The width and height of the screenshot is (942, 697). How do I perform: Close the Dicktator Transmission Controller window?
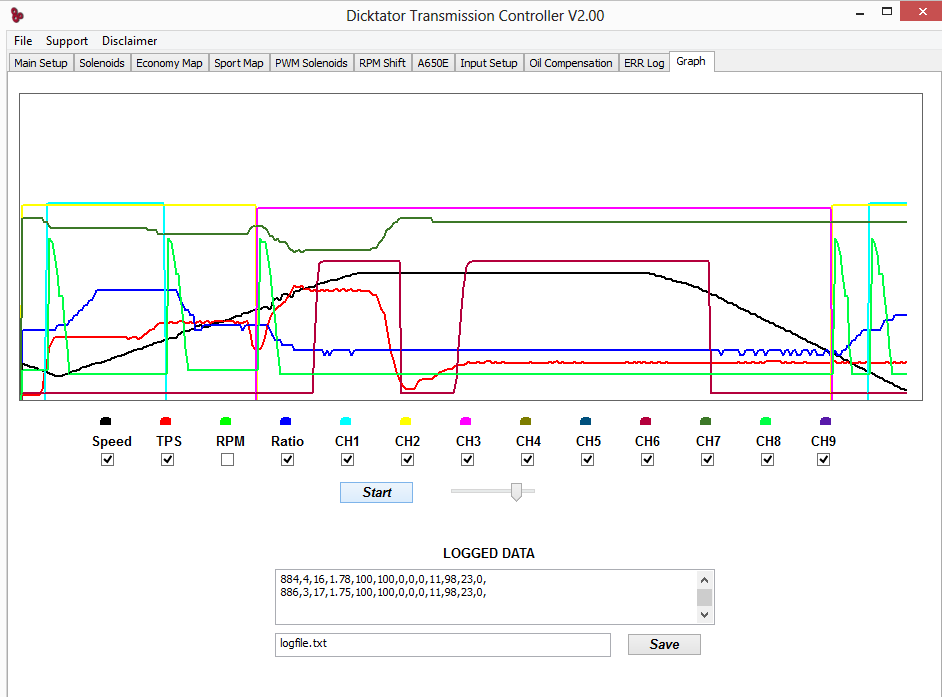point(922,11)
